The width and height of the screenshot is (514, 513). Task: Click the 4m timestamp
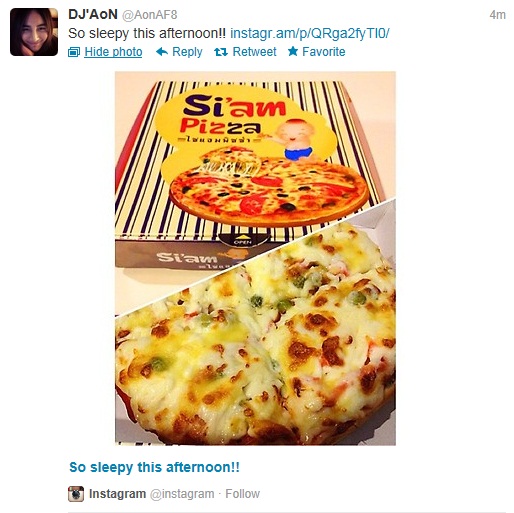(x=497, y=15)
